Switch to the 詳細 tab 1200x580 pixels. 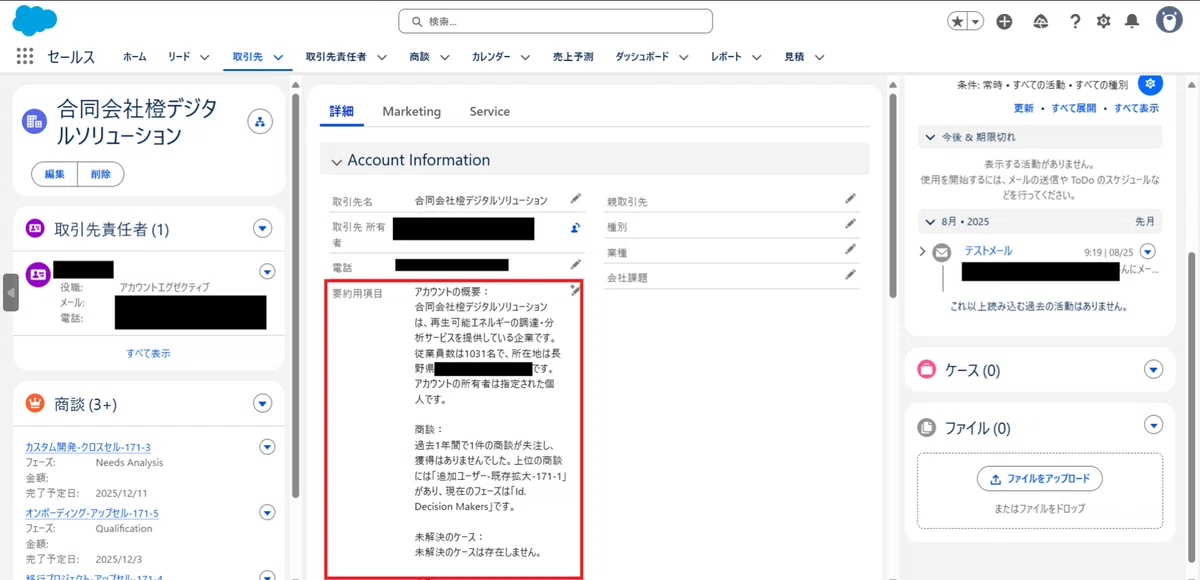pos(342,112)
